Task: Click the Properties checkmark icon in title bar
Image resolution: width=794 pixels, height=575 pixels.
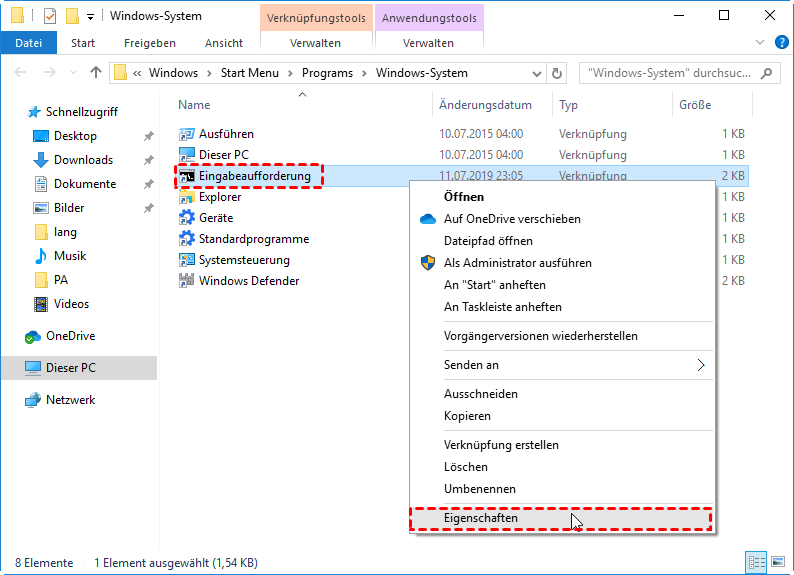Action: point(50,16)
